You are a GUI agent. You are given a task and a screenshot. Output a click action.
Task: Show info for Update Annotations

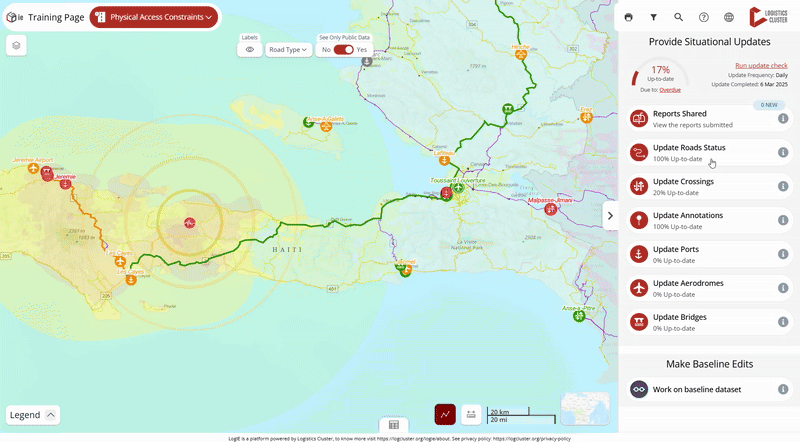tap(783, 220)
